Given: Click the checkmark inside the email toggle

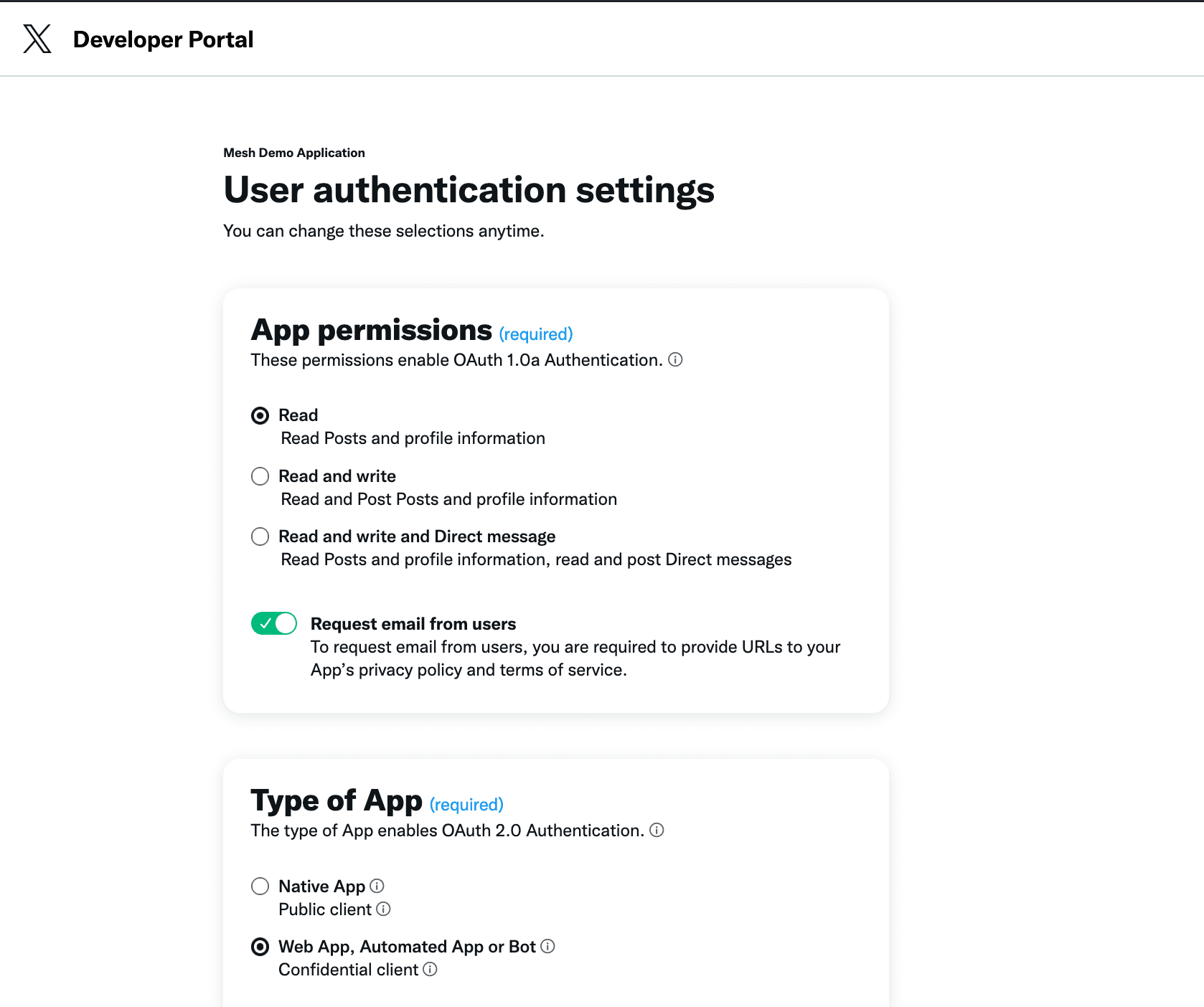Looking at the screenshot, I should [265, 623].
